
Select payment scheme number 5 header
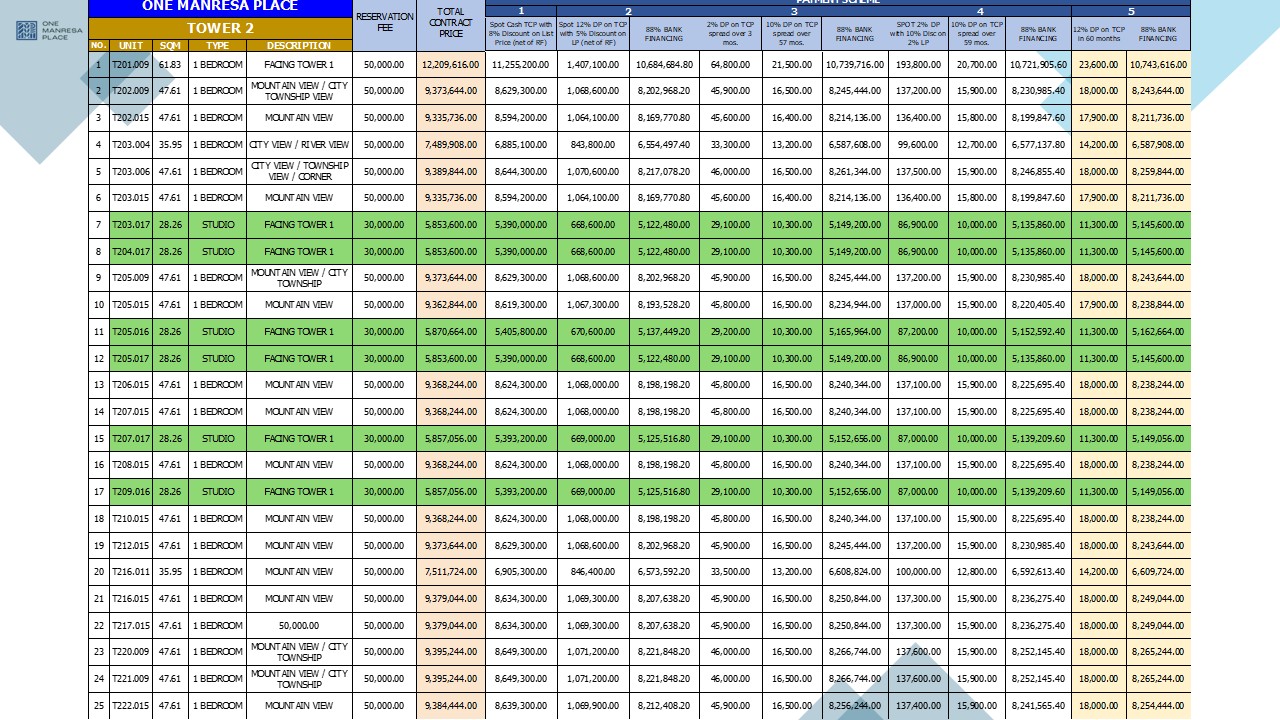pos(1131,11)
